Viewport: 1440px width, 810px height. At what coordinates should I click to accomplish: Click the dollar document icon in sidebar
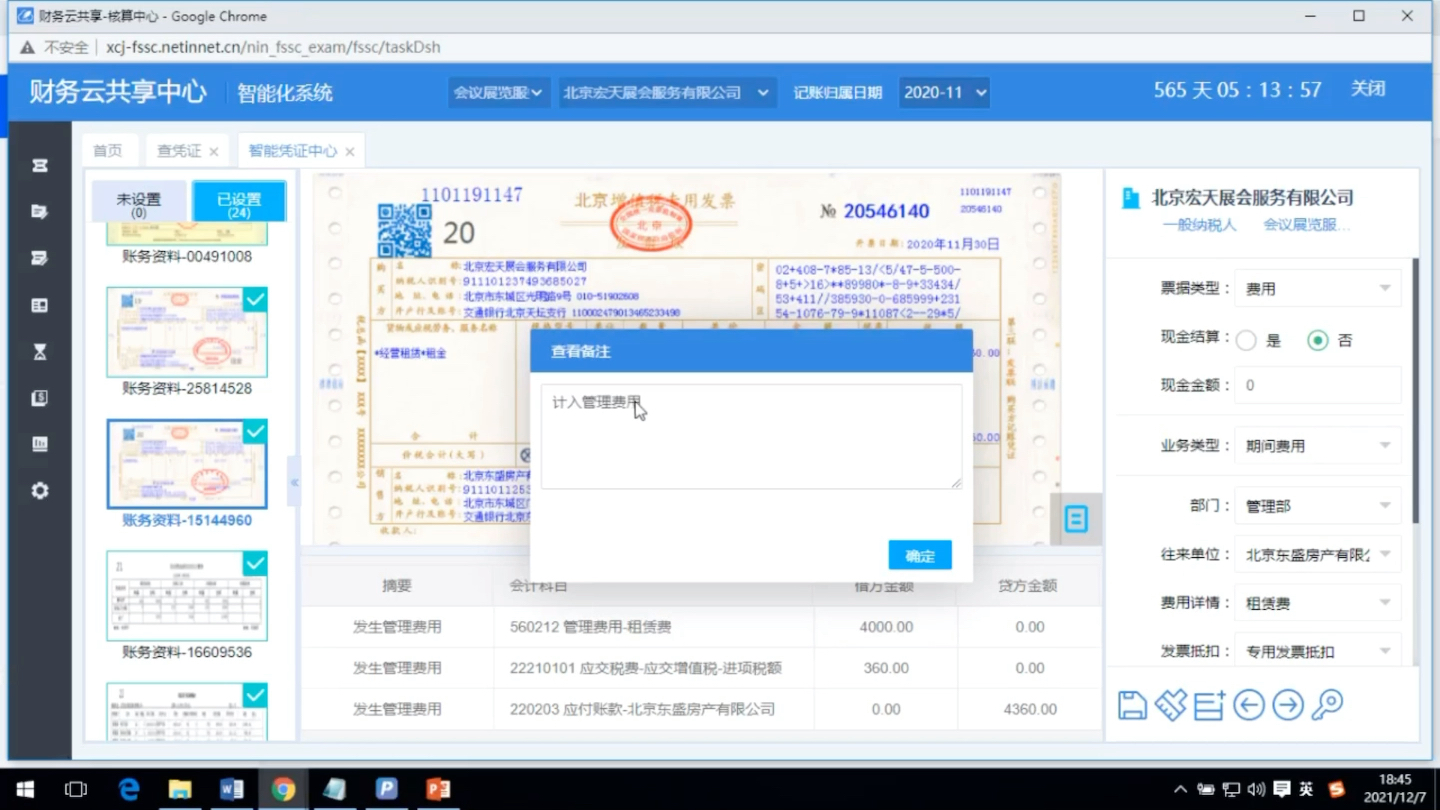click(x=40, y=398)
